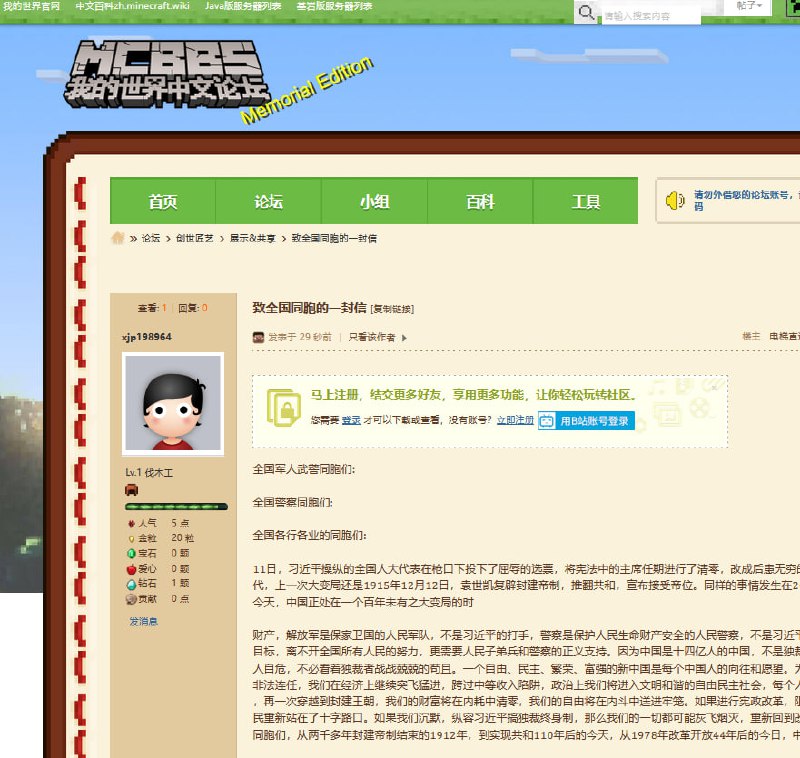Open the 帖子 search type dropdown
The height and width of the screenshot is (758, 800).
pos(749,7)
